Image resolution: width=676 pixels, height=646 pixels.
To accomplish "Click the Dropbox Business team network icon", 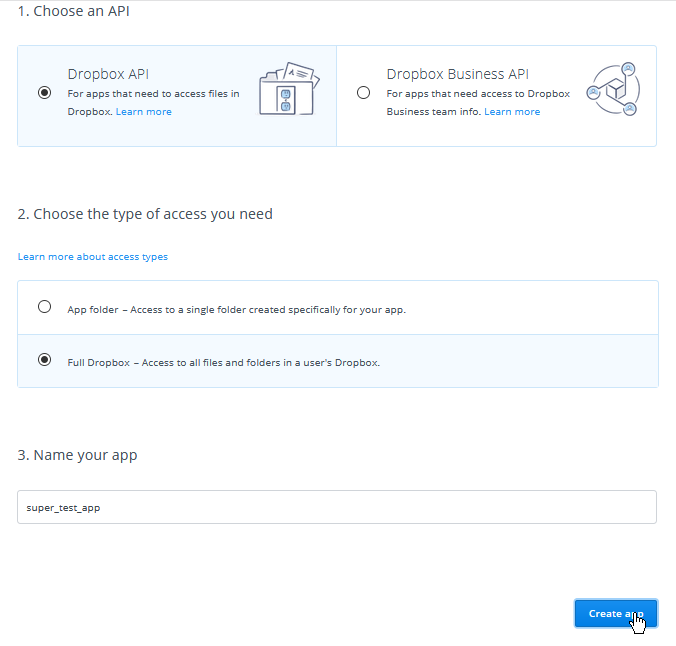I will point(613,89).
